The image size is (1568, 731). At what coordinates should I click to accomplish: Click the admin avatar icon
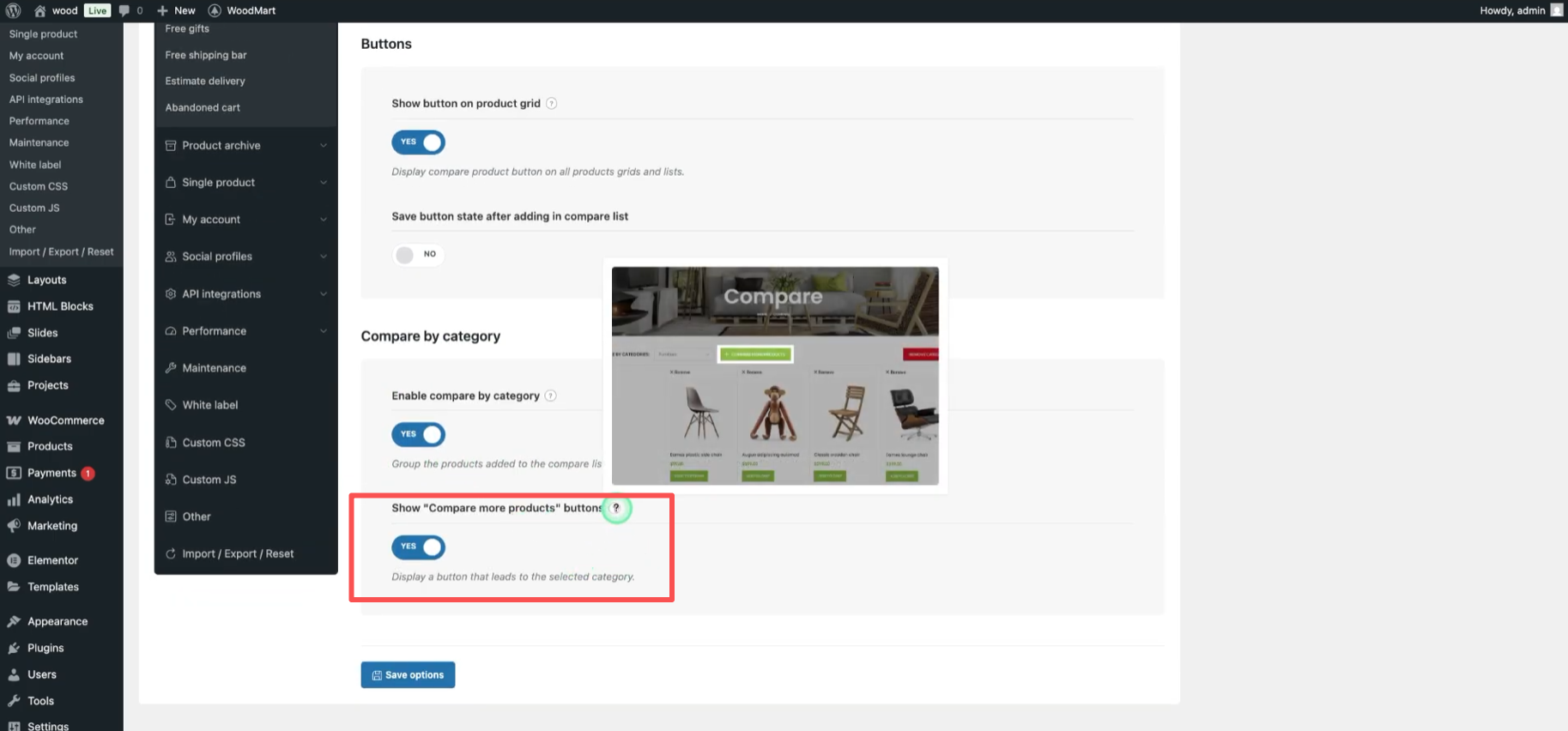1557,10
